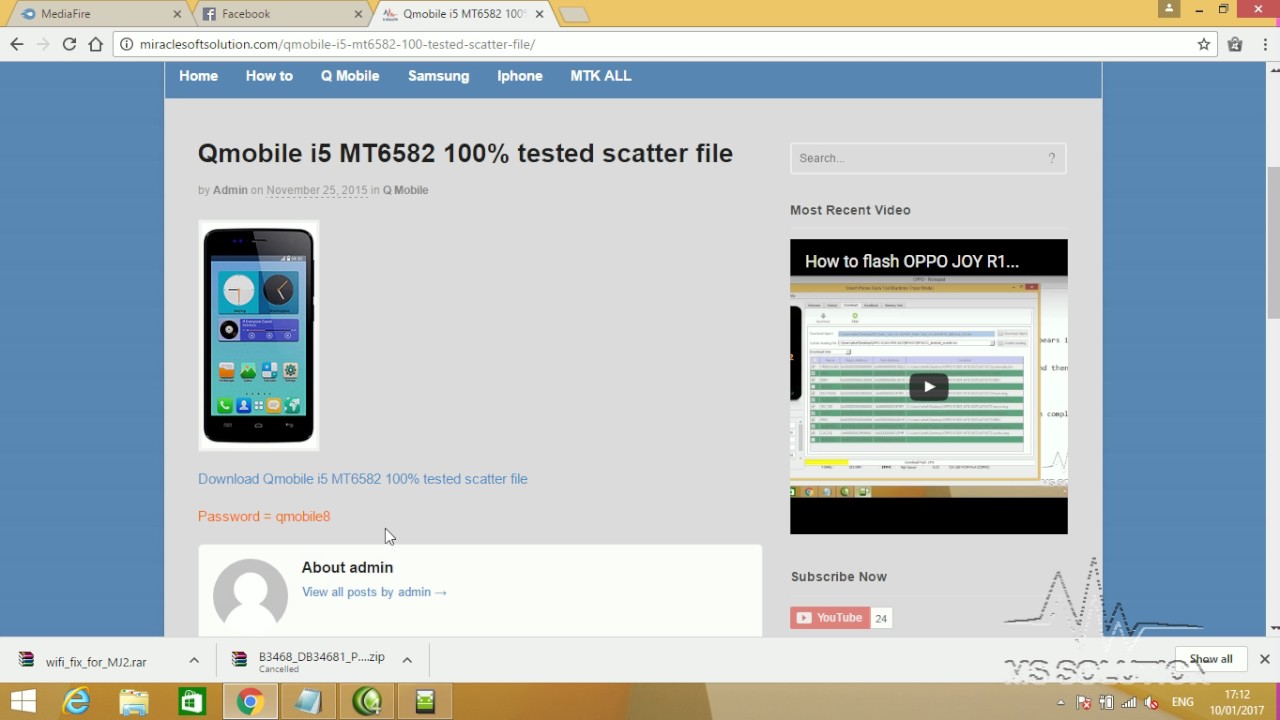Open the Q Mobile category link

(405, 190)
